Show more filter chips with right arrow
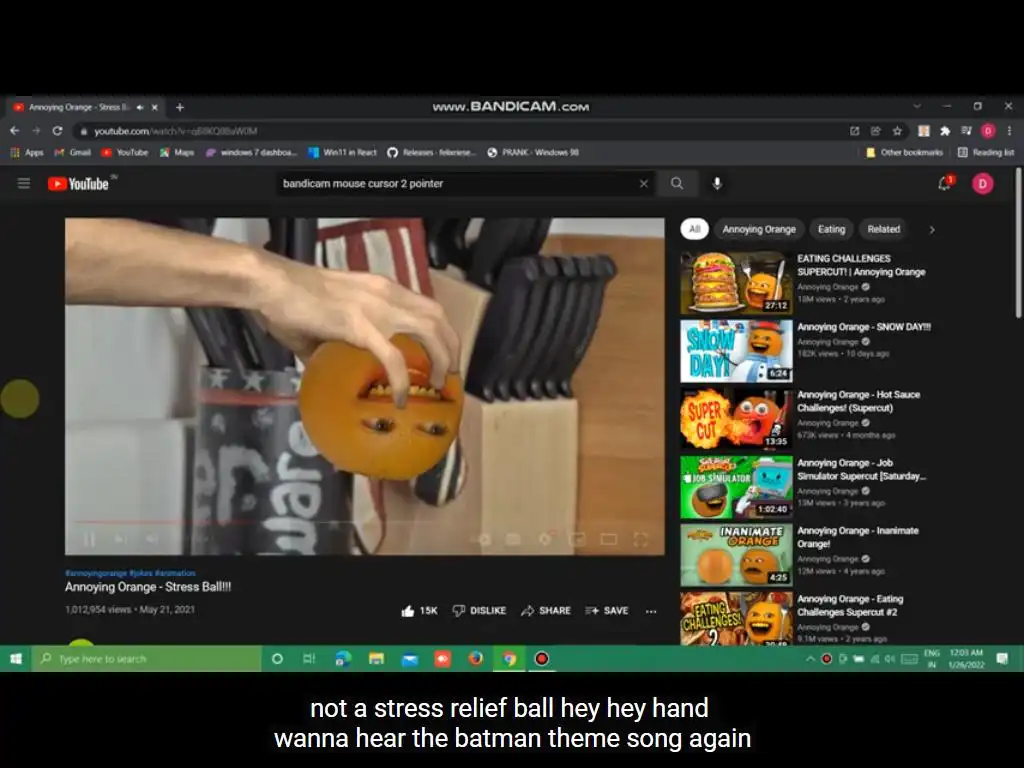Viewport: 1024px width, 768px height. (x=932, y=230)
